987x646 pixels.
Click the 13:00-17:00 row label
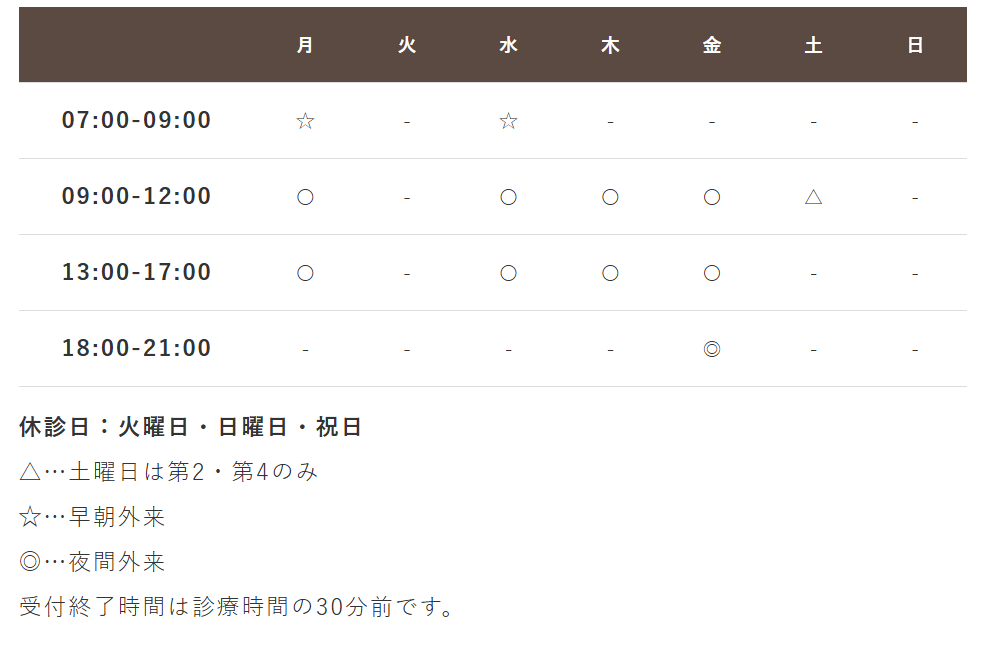[x=137, y=273]
